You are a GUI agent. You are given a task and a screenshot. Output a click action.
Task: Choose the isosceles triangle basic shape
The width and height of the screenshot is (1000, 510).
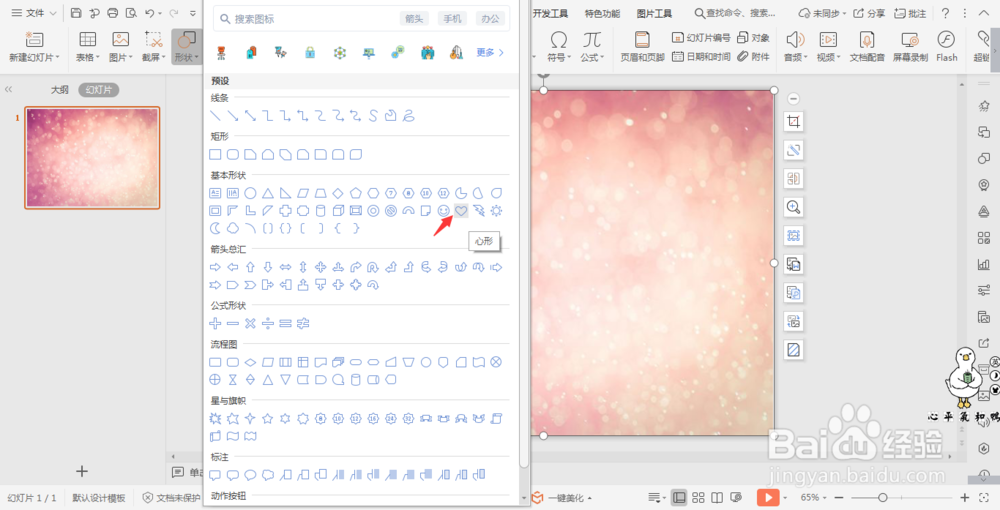268,193
